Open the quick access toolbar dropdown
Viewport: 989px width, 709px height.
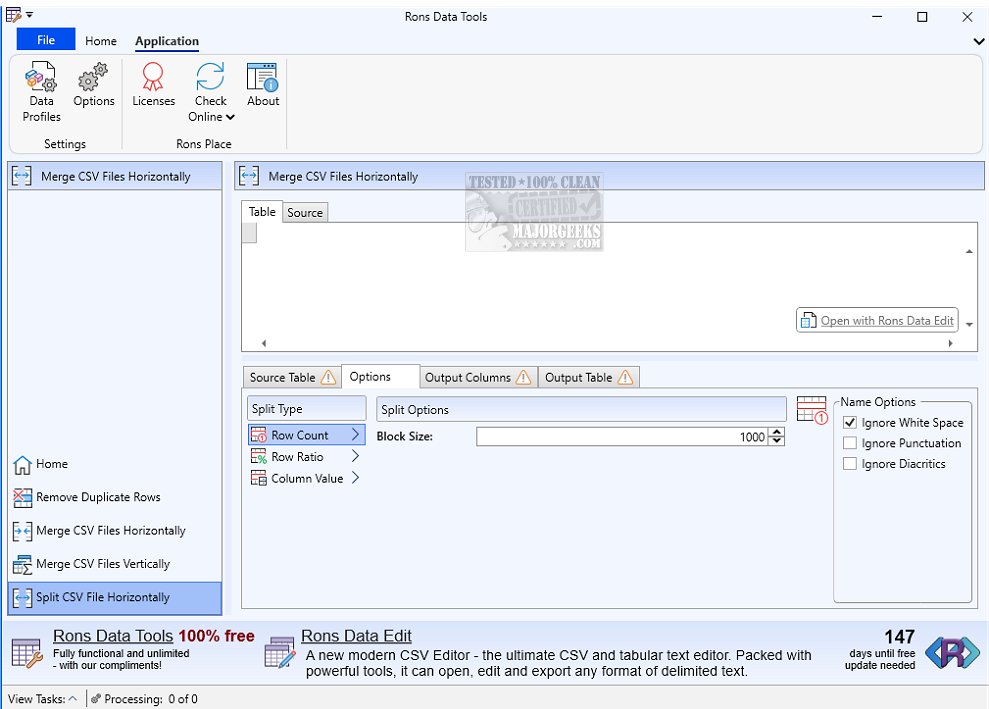point(30,15)
